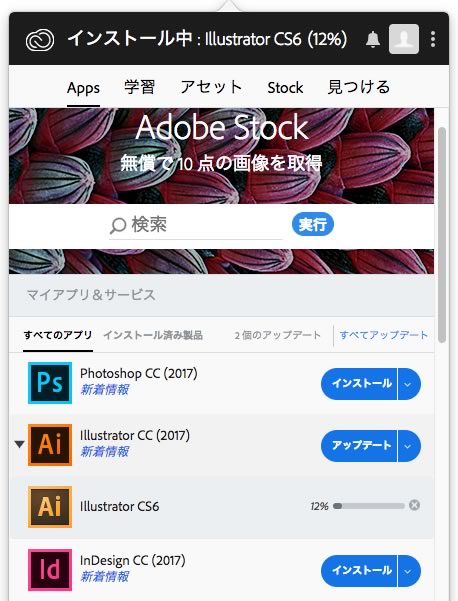This screenshot has height=601, width=458.
Task: Collapse the Illustrator CC versions triangle
Action: 19,444
